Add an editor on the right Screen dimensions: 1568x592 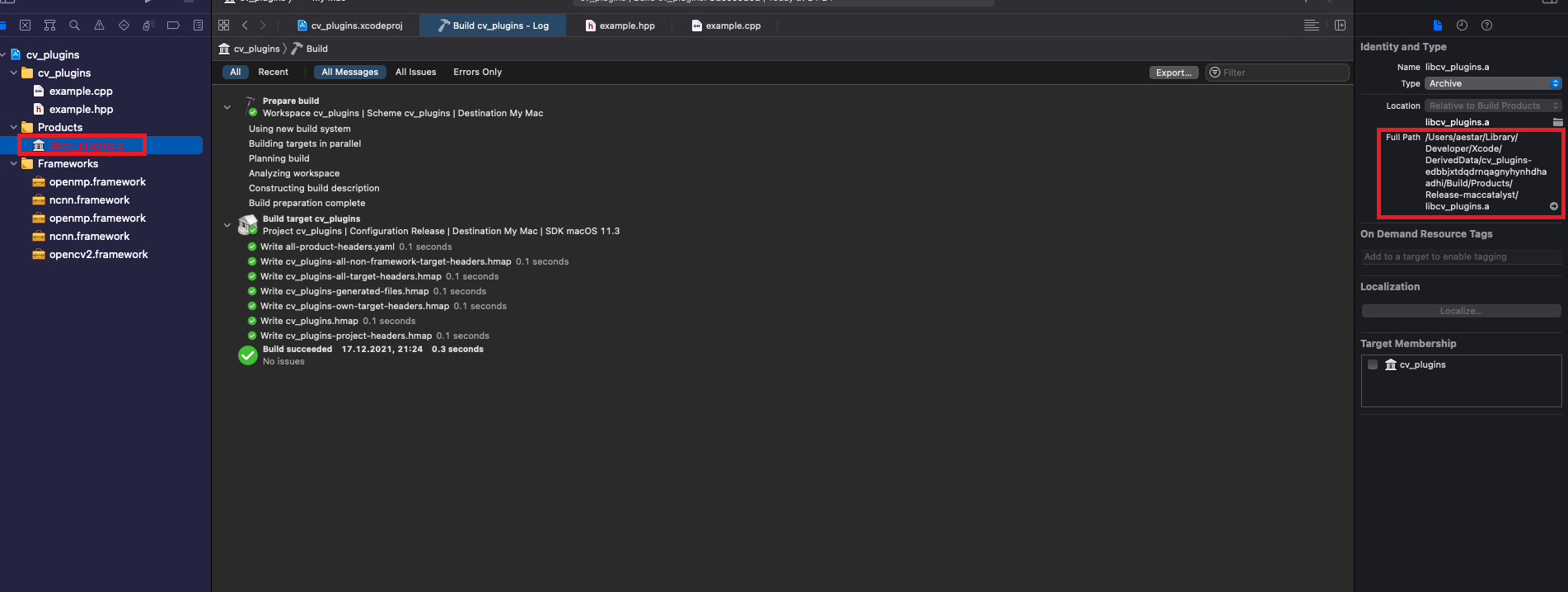(x=1340, y=26)
